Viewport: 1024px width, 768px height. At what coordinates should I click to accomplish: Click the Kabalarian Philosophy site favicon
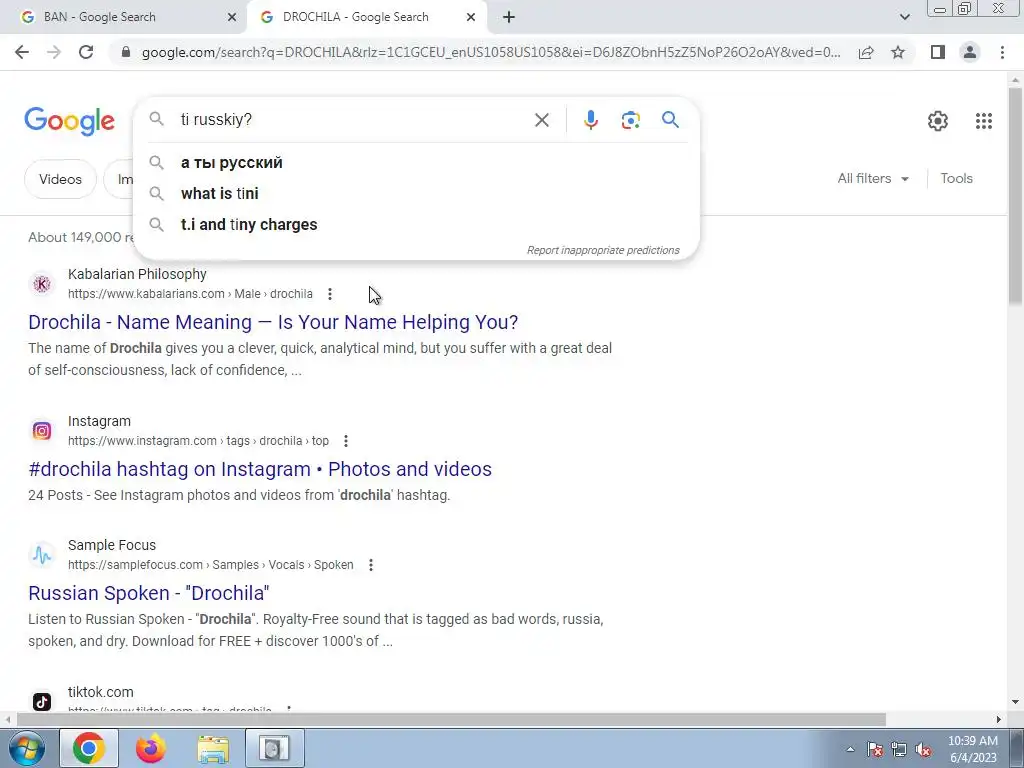[x=42, y=284]
